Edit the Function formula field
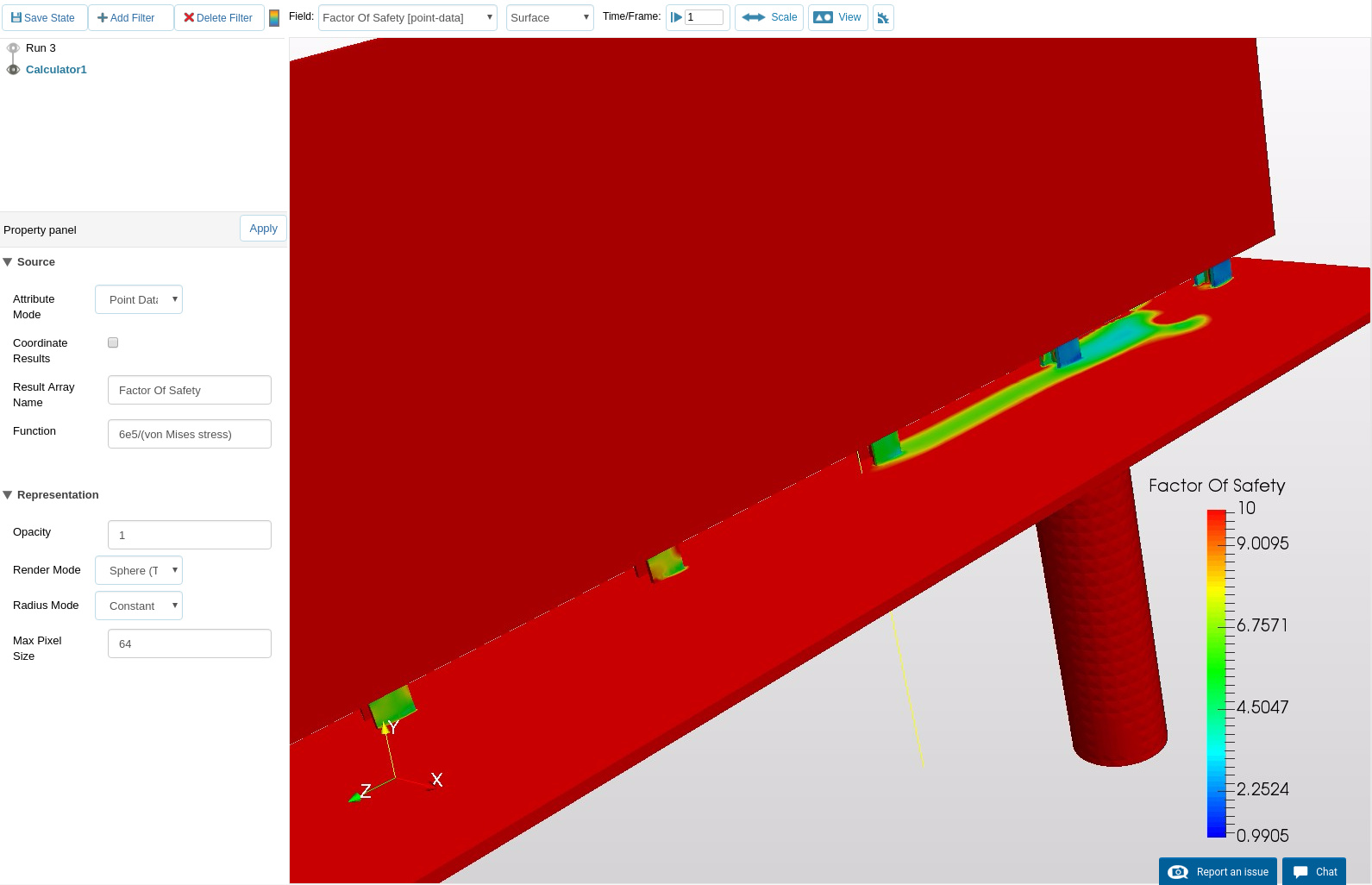This screenshot has height=885, width=1372. [190, 434]
